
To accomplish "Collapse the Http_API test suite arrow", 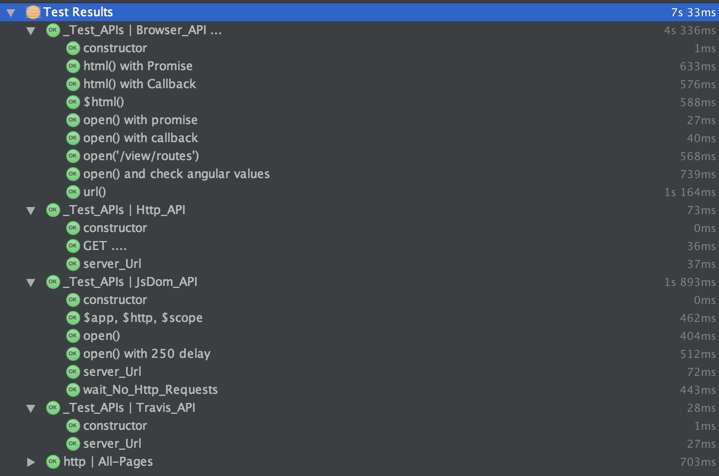I will point(31,210).
